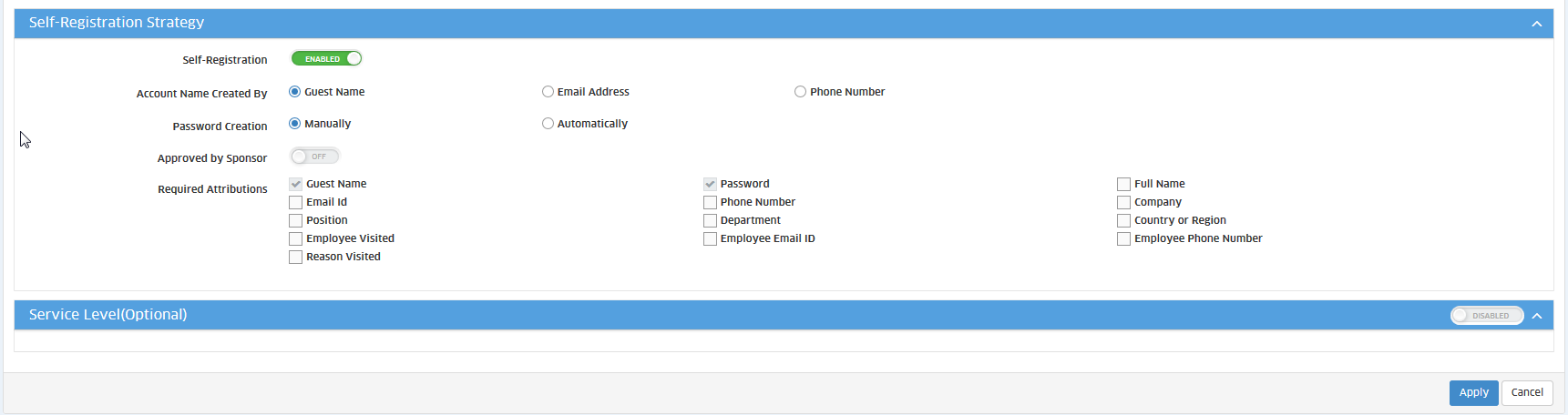The height and width of the screenshot is (415, 1568).
Task: Tick the Country or Region checkbox
Action: (1123, 220)
